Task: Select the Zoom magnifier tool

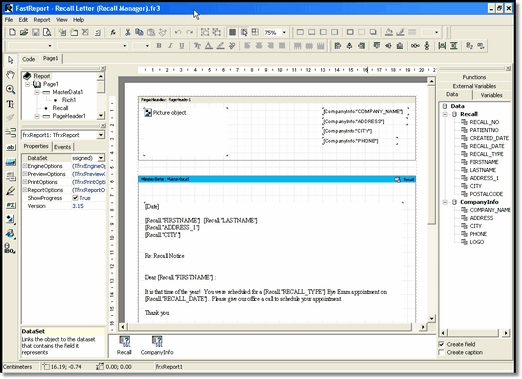Action: click(10, 89)
